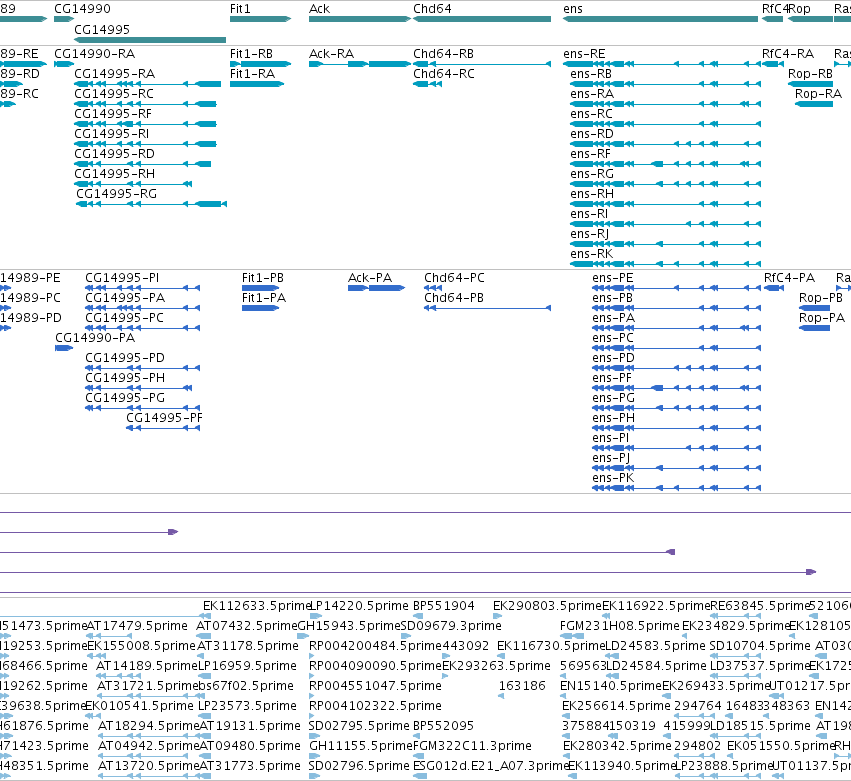Open transcript CG14995-RH

pyautogui.click(x=115, y=174)
